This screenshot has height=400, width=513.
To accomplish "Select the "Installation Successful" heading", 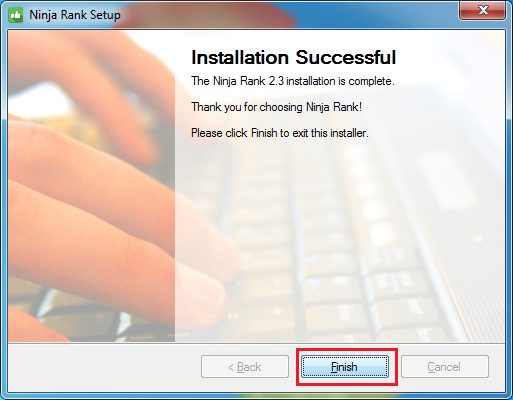I will [293, 57].
